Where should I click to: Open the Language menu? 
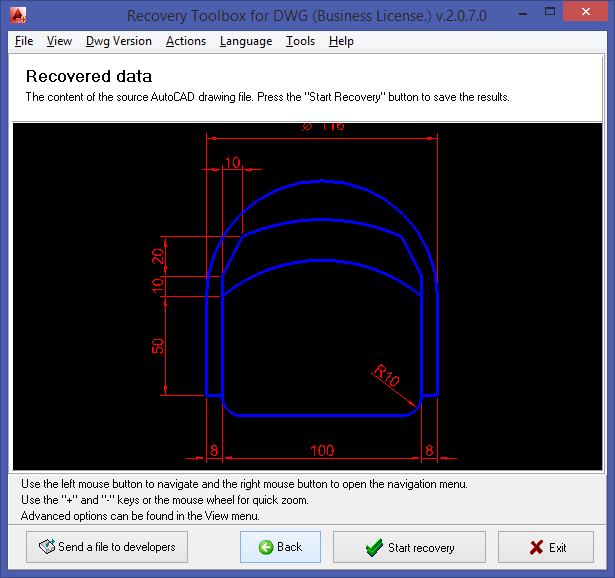point(245,41)
